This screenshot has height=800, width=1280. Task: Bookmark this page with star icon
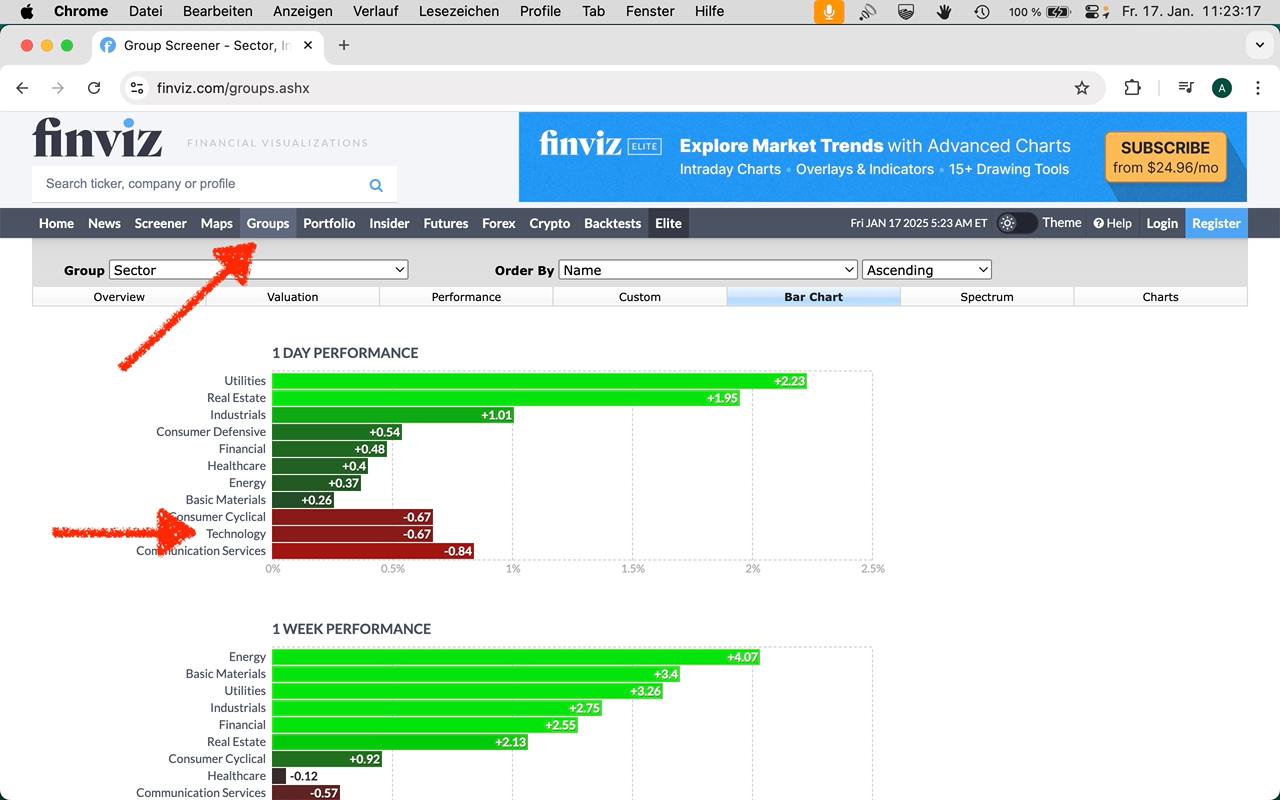(x=1081, y=88)
